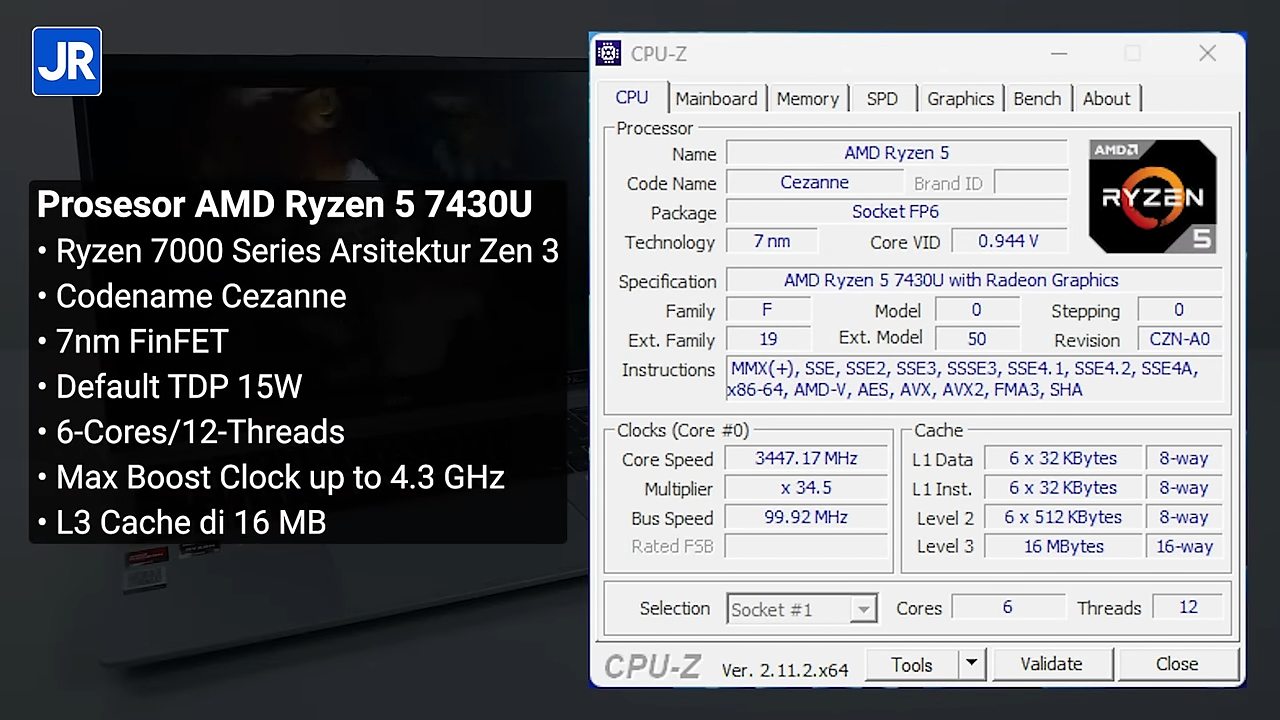Image resolution: width=1280 pixels, height=720 pixels.
Task: Expand the Socket #1 selection combo box
Action: pos(802,609)
